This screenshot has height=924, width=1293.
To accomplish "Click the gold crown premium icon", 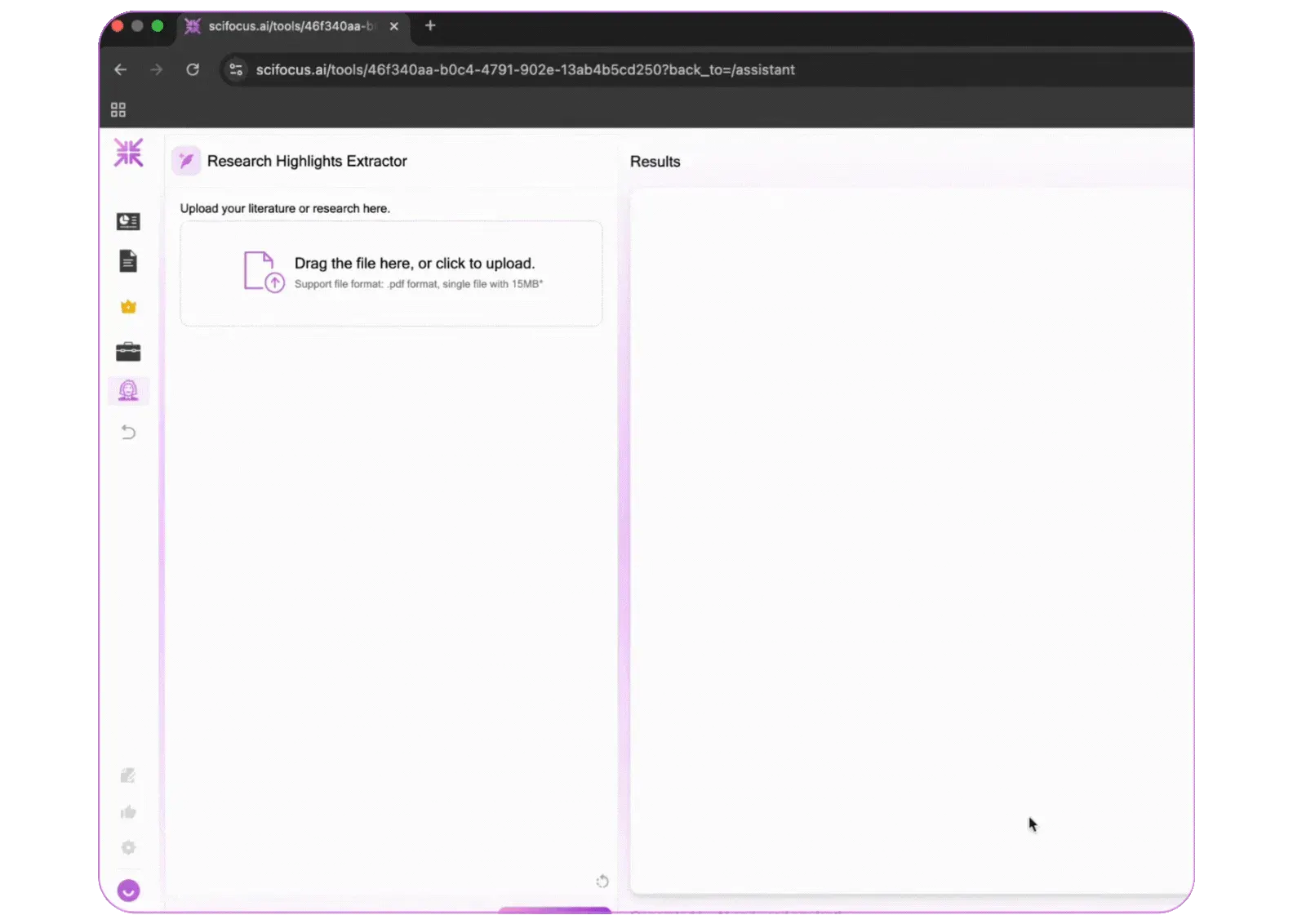I will click(128, 307).
